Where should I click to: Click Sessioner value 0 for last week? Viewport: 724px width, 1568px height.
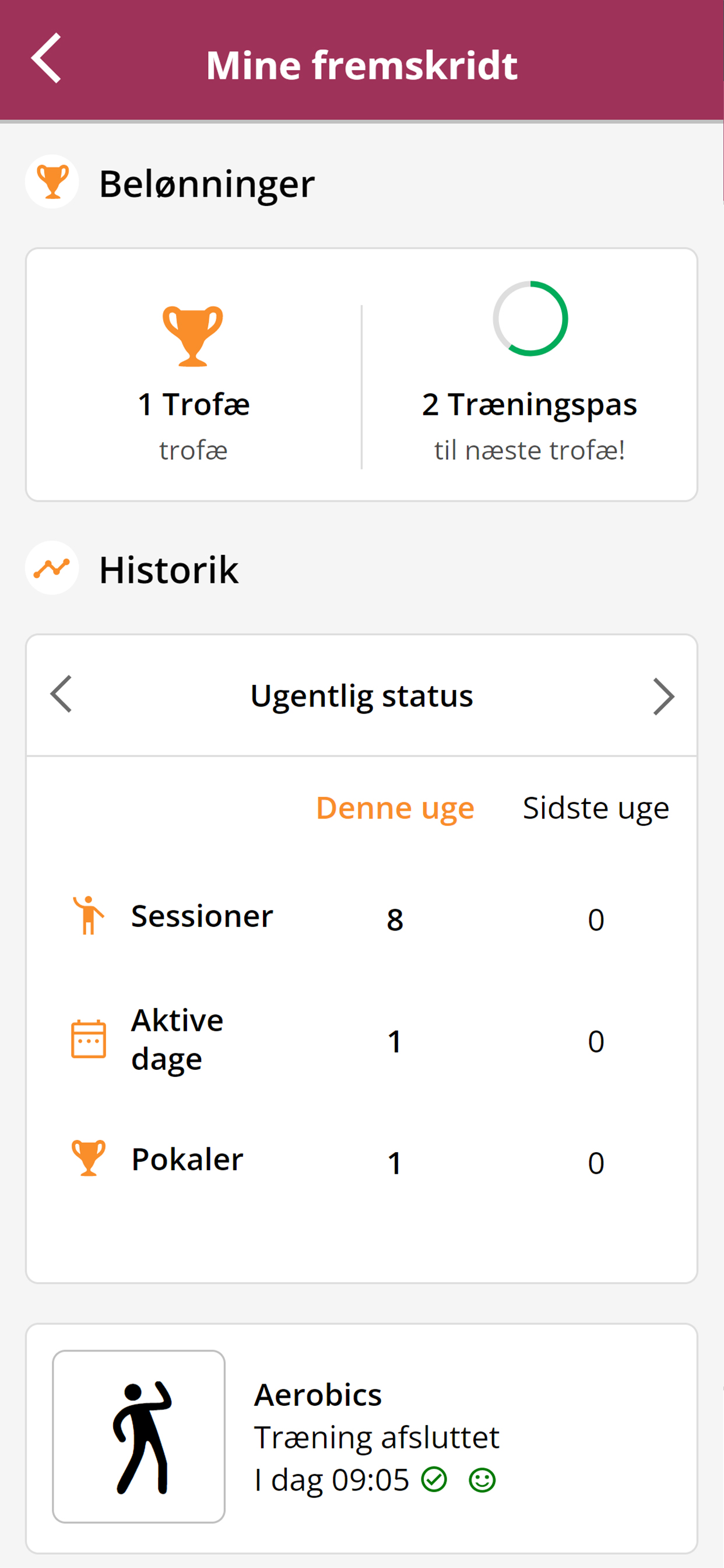596,919
